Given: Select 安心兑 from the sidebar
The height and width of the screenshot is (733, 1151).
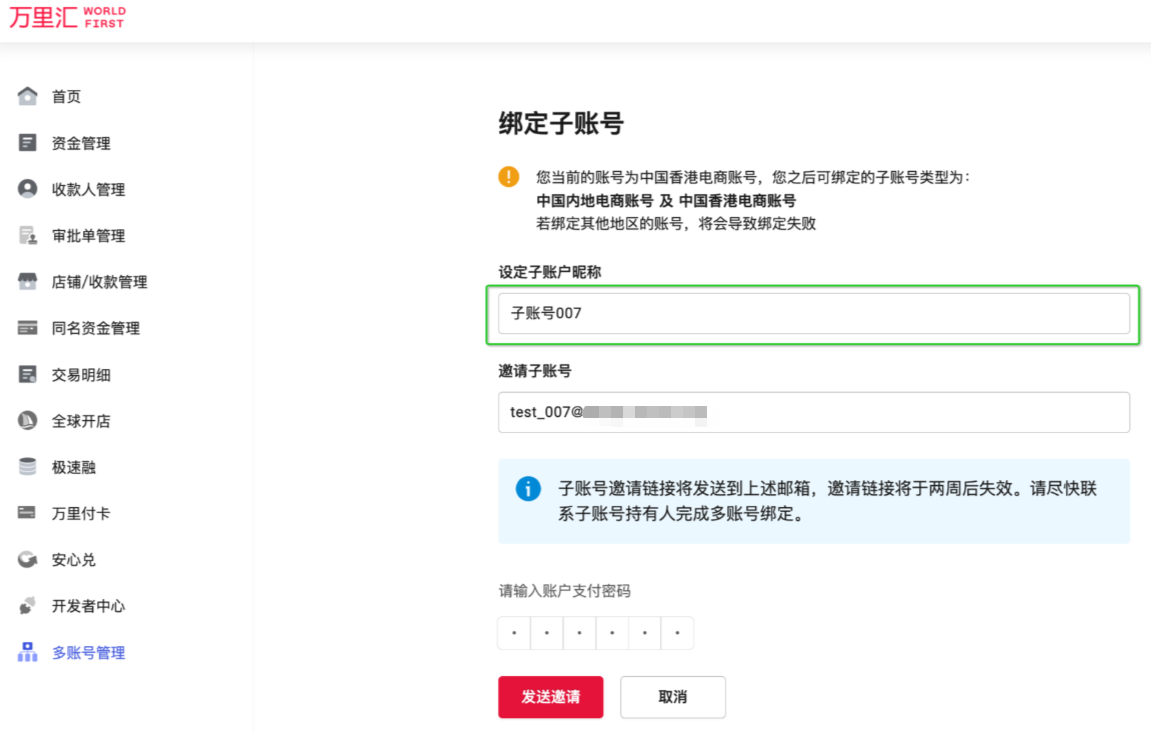Looking at the screenshot, I should pyautogui.click(x=73, y=560).
